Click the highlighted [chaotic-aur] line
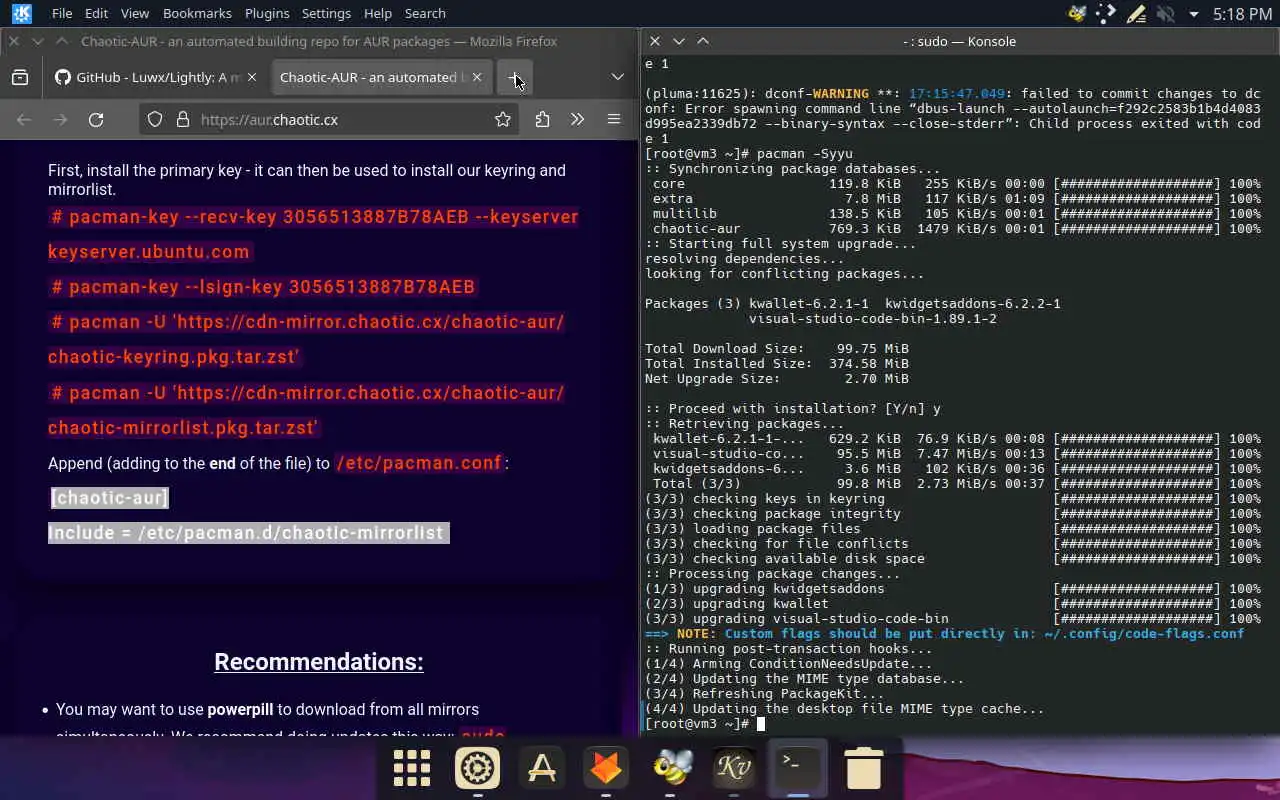Image resolution: width=1280 pixels, height=800 pixels. pos(110,498)
